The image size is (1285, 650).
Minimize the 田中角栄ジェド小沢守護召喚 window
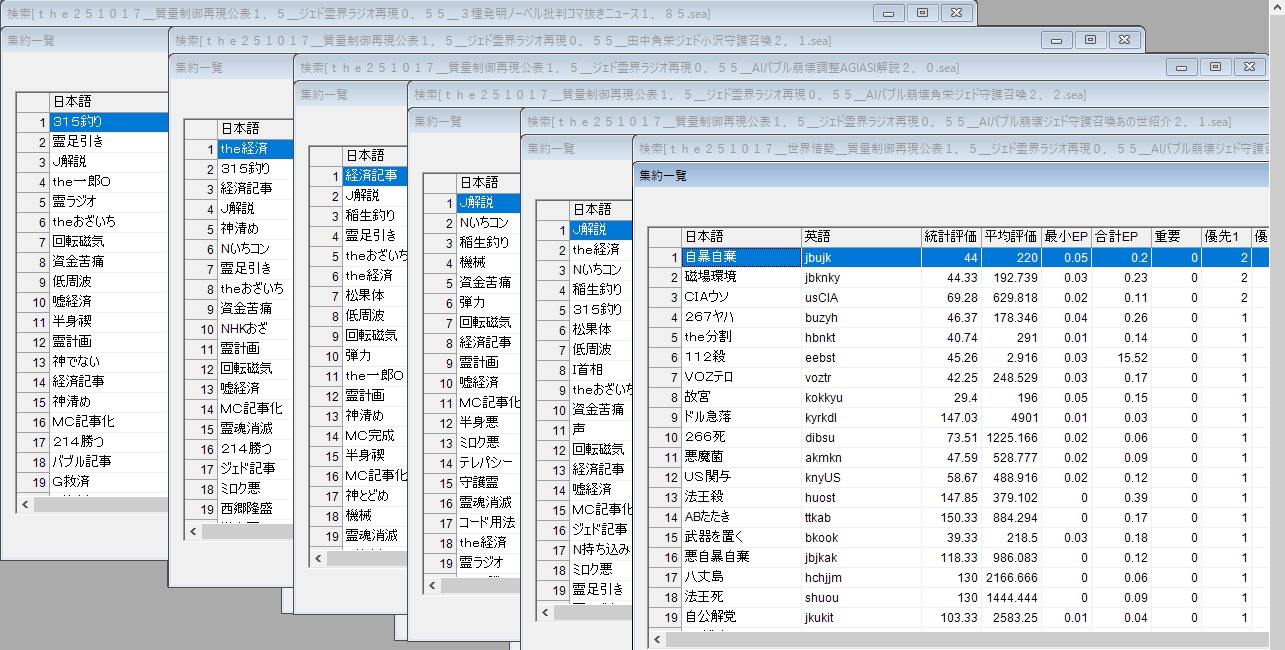tap(1055, 40)
